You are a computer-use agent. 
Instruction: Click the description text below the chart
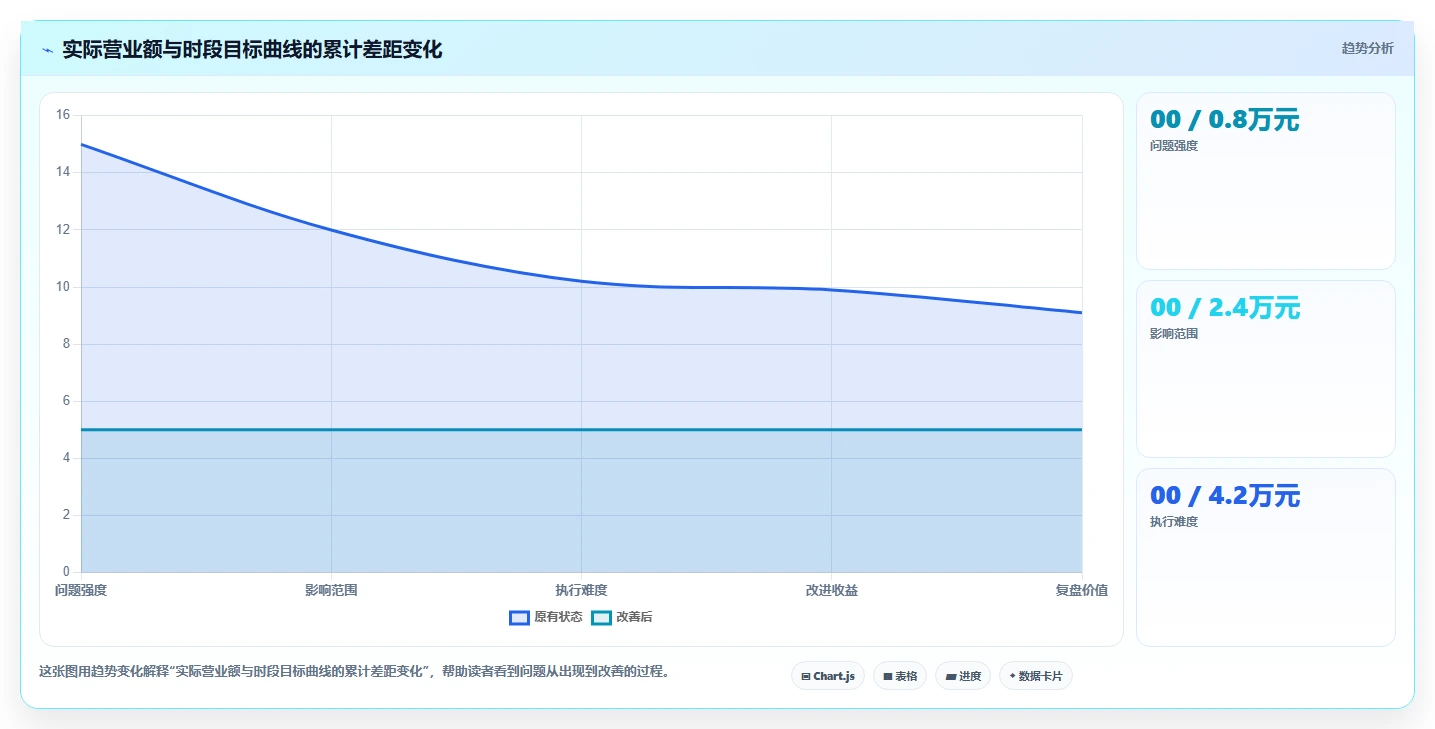354,671
